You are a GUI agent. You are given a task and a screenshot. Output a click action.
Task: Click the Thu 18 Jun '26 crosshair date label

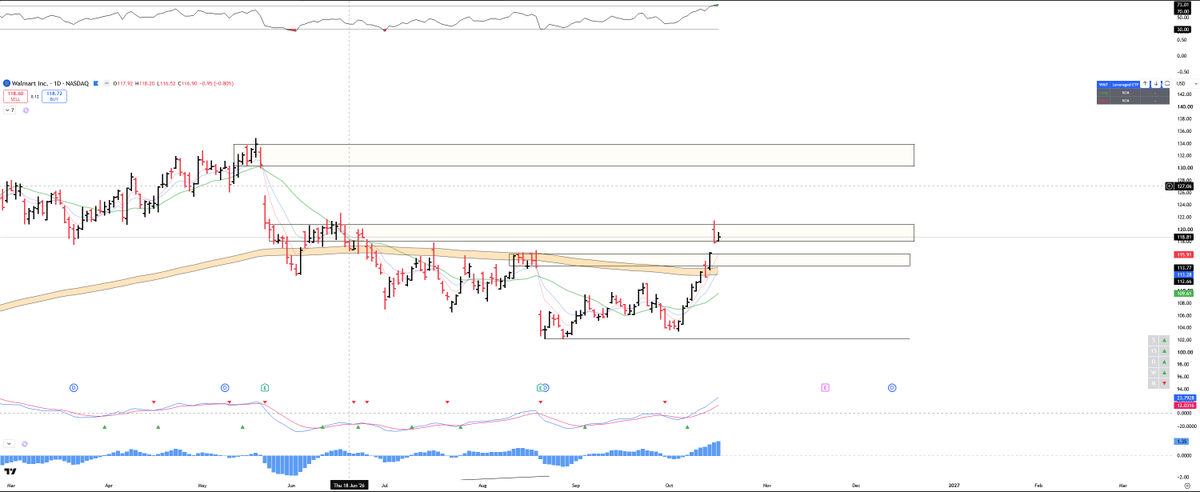click(x=348, y=484)
